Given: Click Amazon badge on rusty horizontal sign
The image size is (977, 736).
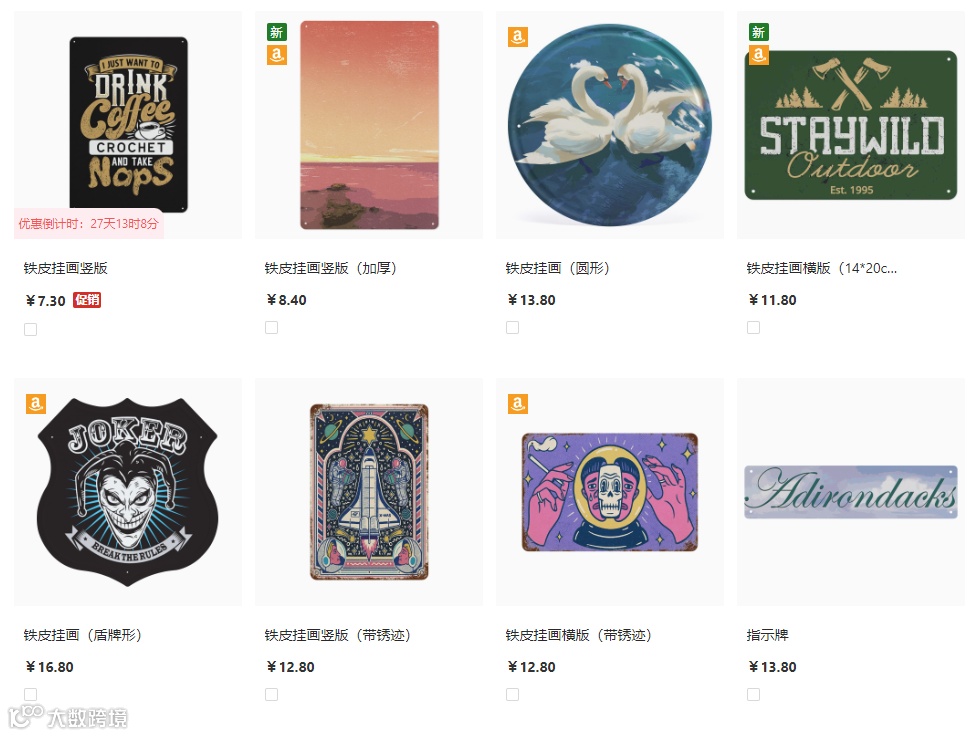Looking at the screenshot, I should click(x=518, y=404).
